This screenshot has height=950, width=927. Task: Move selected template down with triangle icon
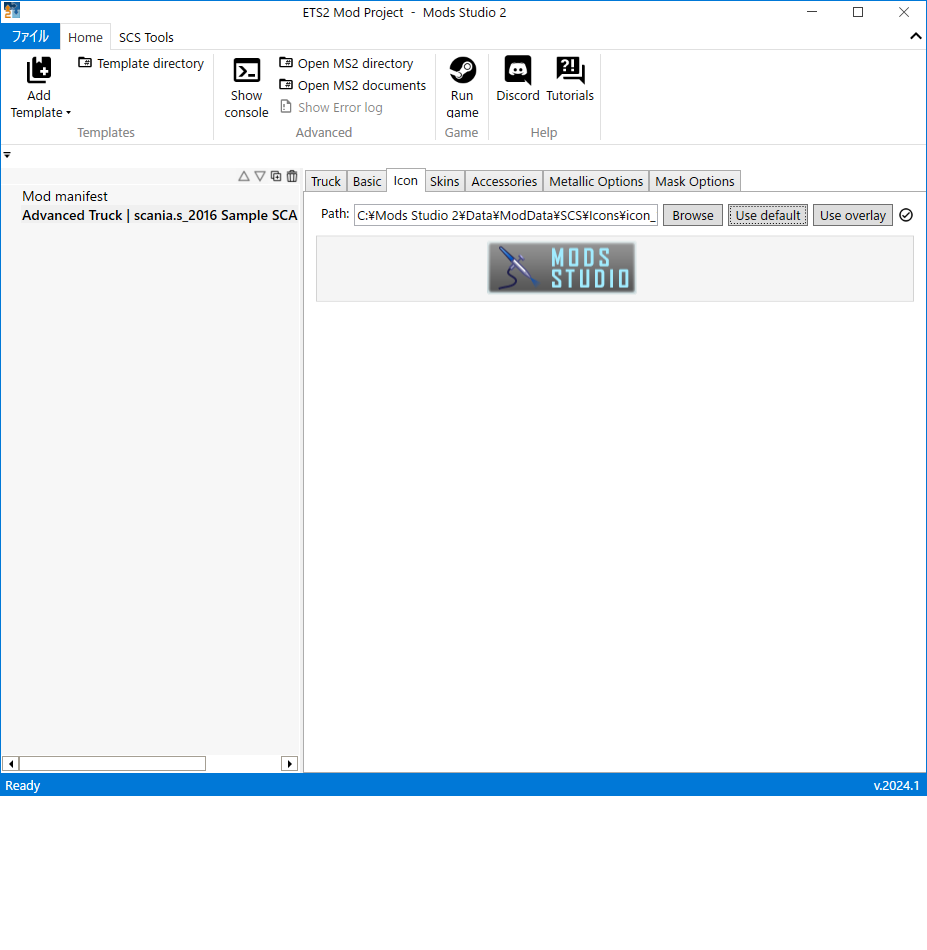pos(260,176)
